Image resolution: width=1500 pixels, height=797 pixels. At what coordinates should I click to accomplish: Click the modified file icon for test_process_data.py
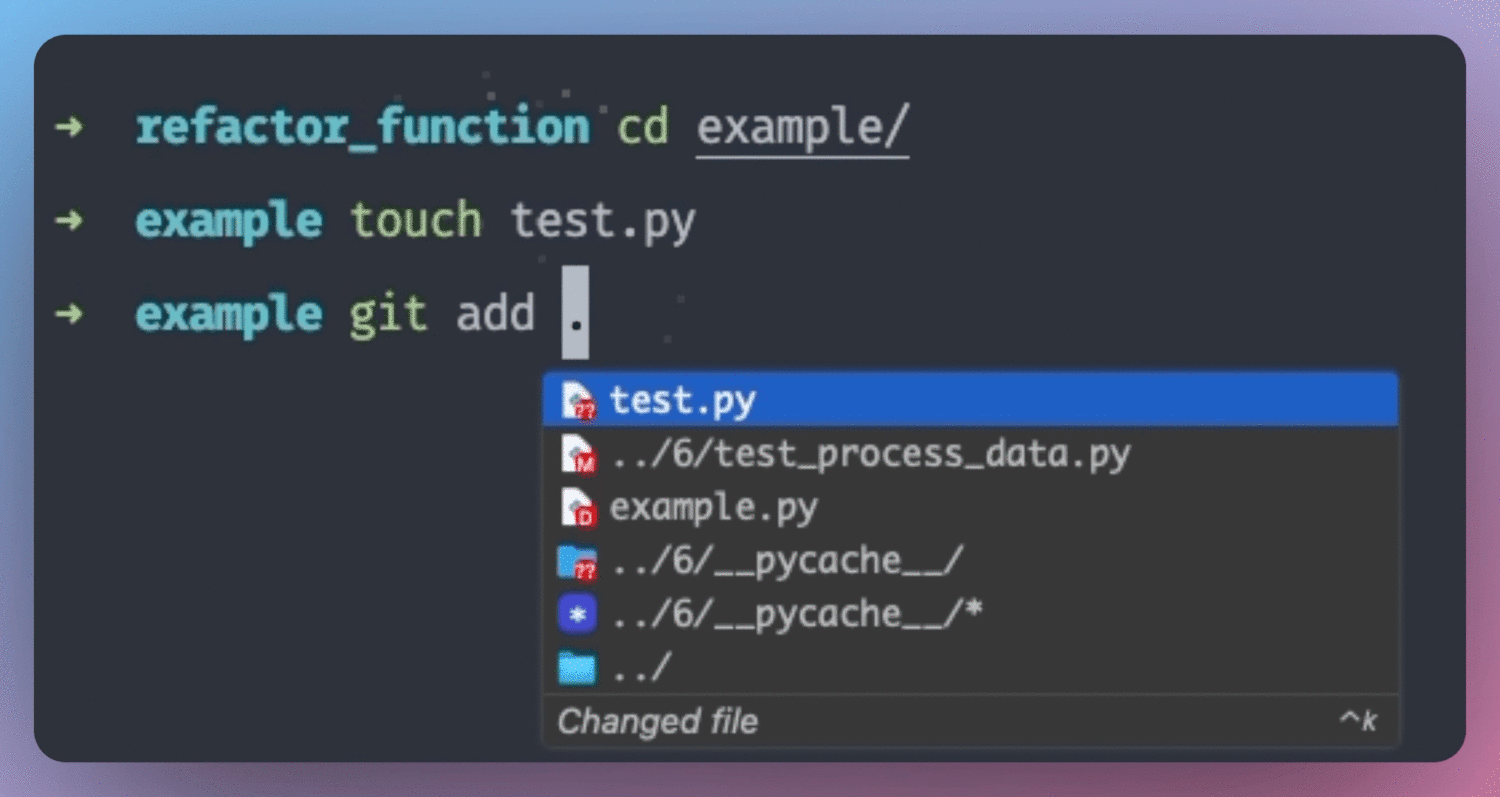(x=578, y=455)
